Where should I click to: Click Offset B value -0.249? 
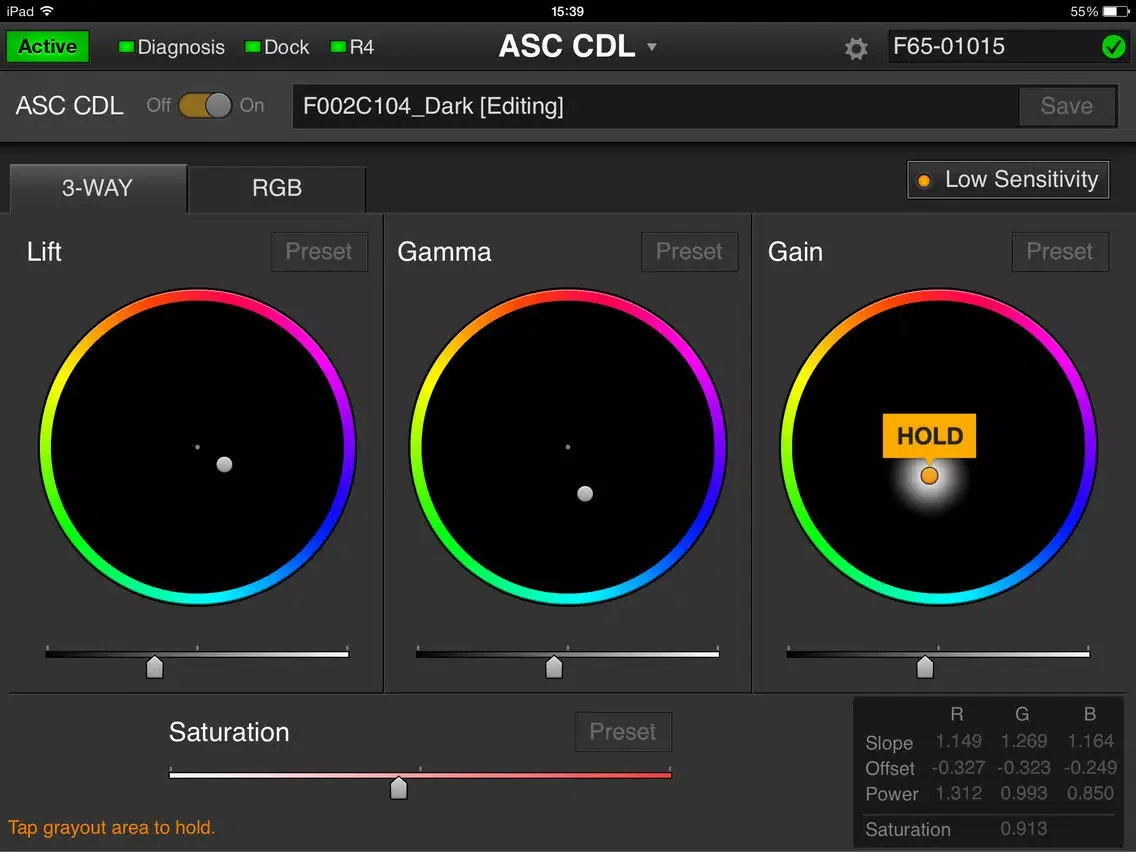1090,767
